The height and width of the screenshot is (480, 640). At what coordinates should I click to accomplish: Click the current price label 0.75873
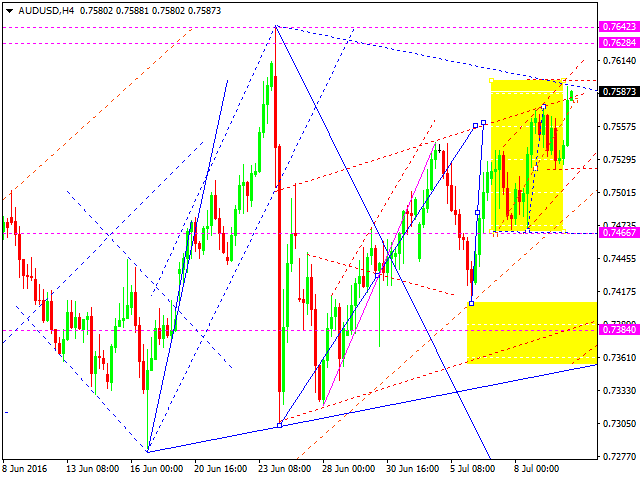[x=619, y=91]
